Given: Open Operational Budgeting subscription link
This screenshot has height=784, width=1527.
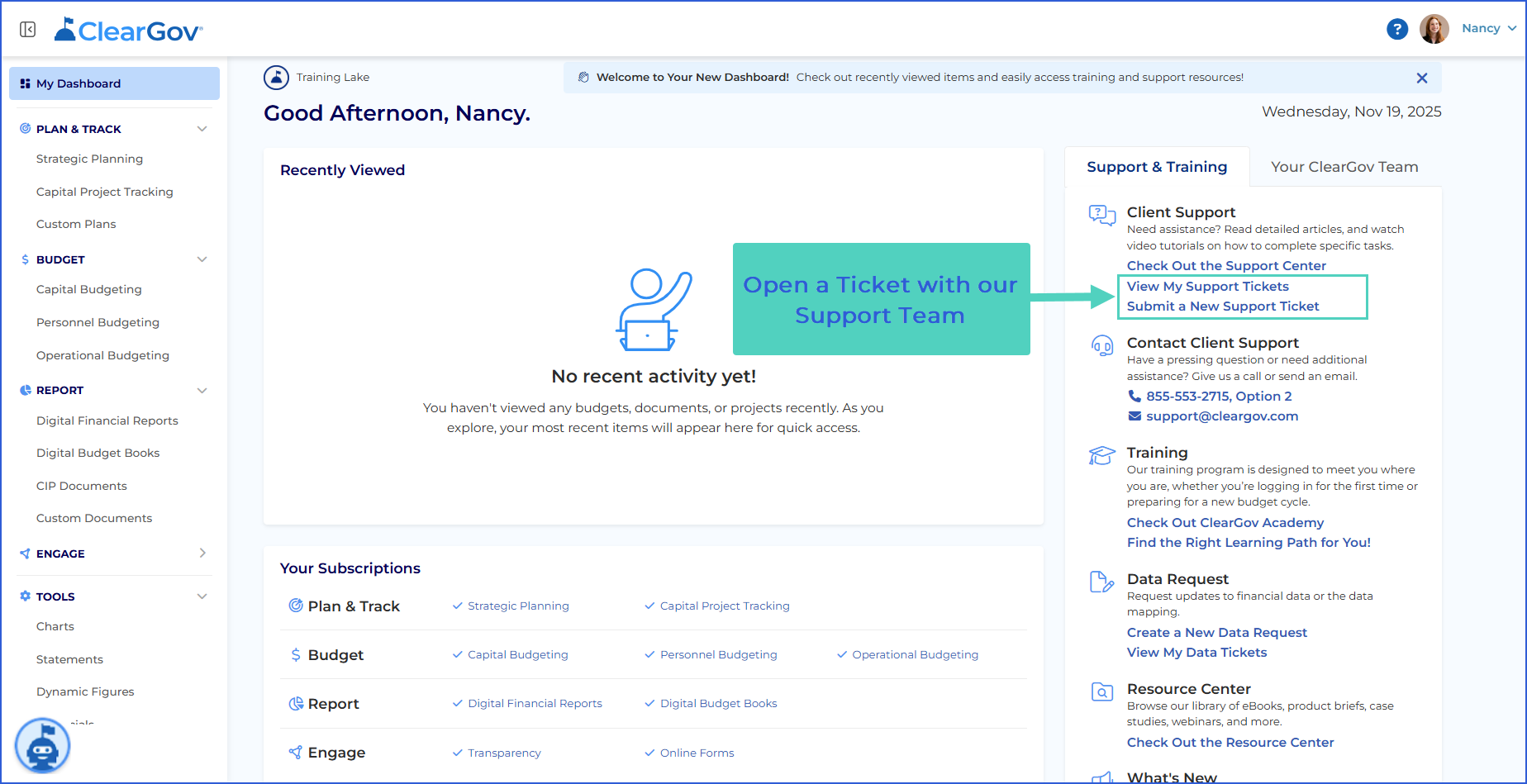Looking at the screenshot, I should pos(916,654).
